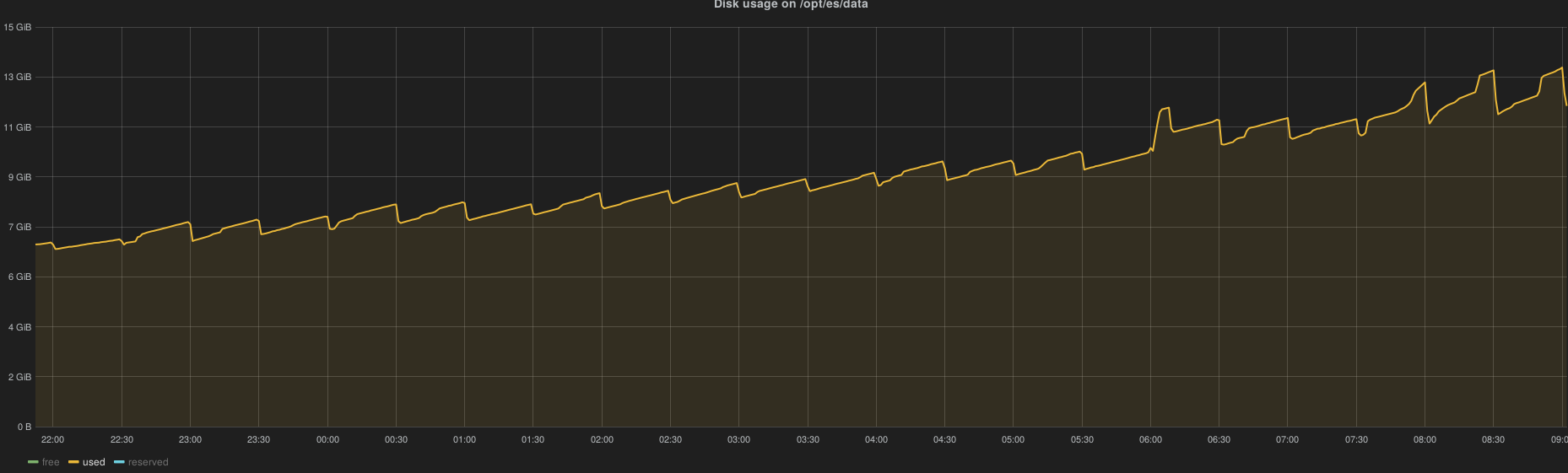Click the green color swatch beside "free"
The image size is (1568, 473).
coord(33,462)
